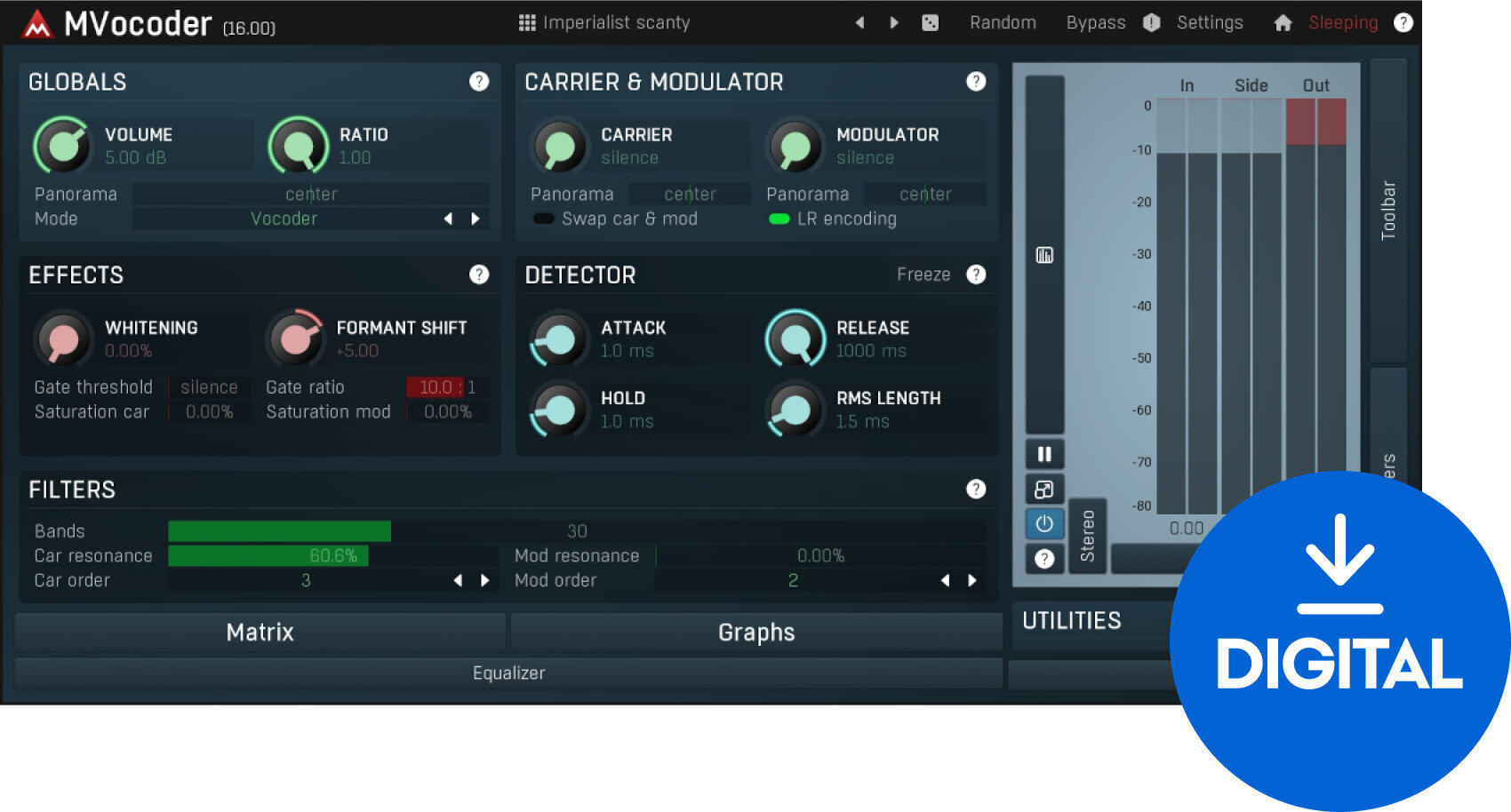Screen dimensions: 1511x812
Task: Click the meter display mode icon above the meters
Action: (x=1043, y=255)
